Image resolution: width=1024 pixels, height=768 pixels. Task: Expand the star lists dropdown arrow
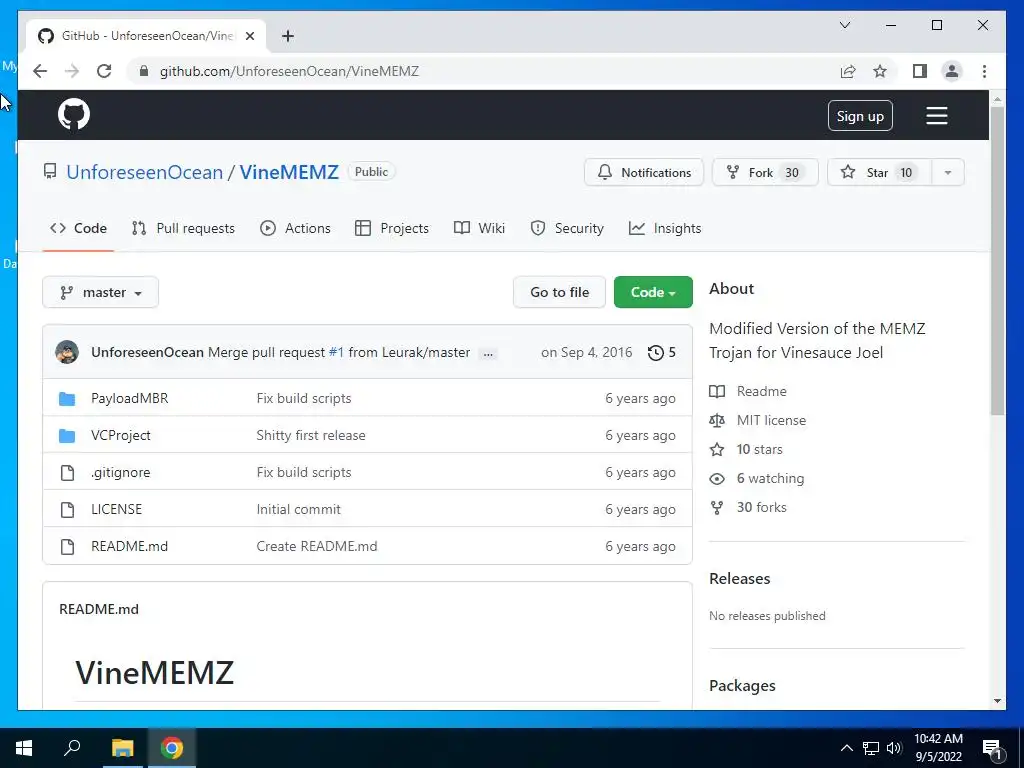[x=948, y=172]
